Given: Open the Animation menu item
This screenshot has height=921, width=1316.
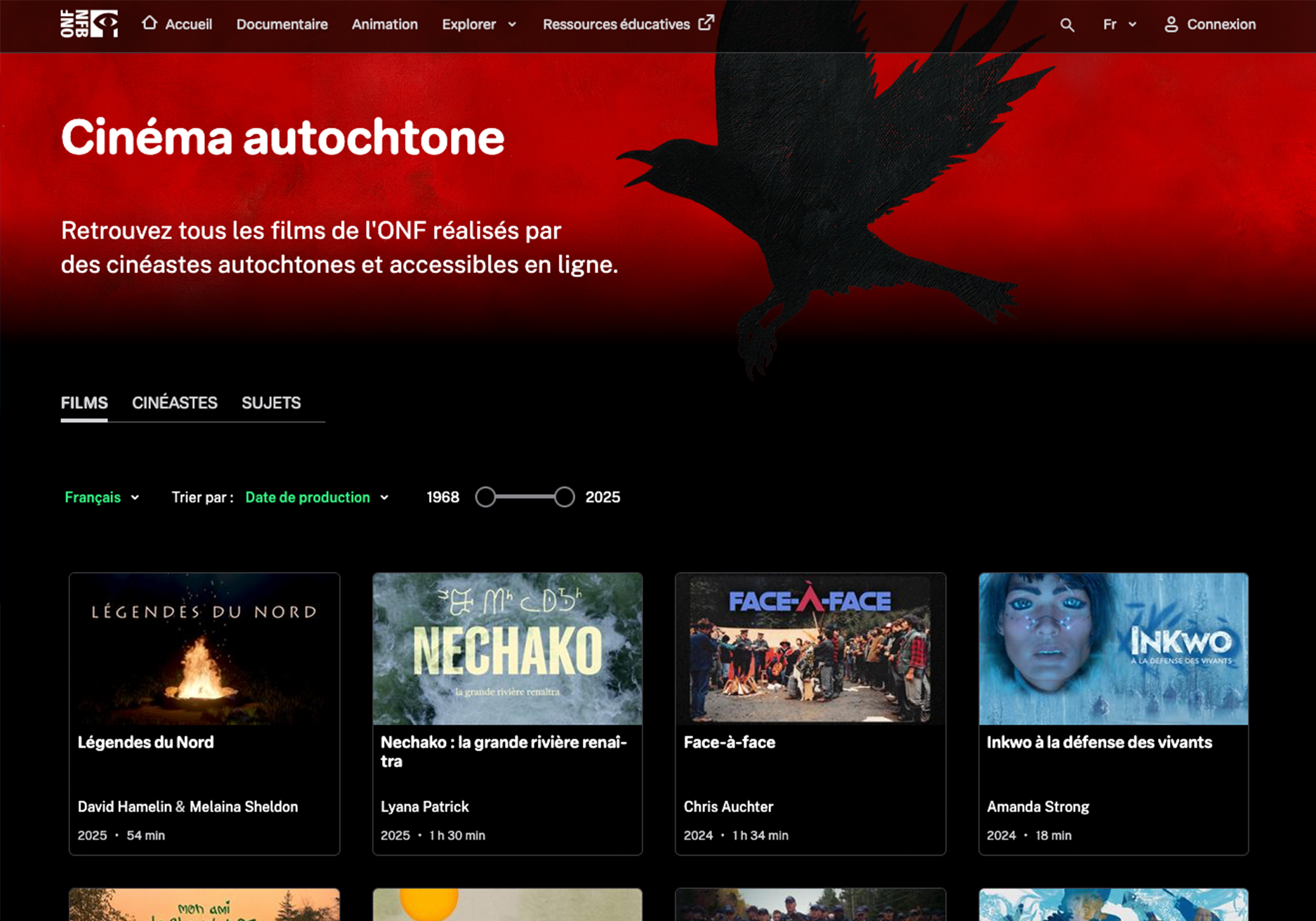Looking at the screenshot, I should click(385, 25).
